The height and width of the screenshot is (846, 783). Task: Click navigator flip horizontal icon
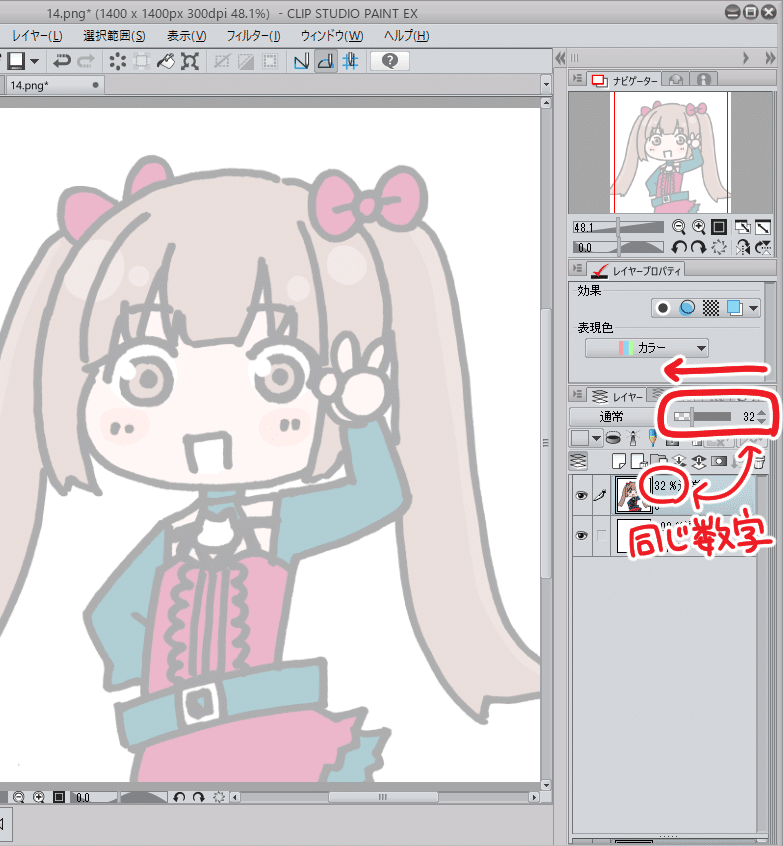[x=743, y=247]
